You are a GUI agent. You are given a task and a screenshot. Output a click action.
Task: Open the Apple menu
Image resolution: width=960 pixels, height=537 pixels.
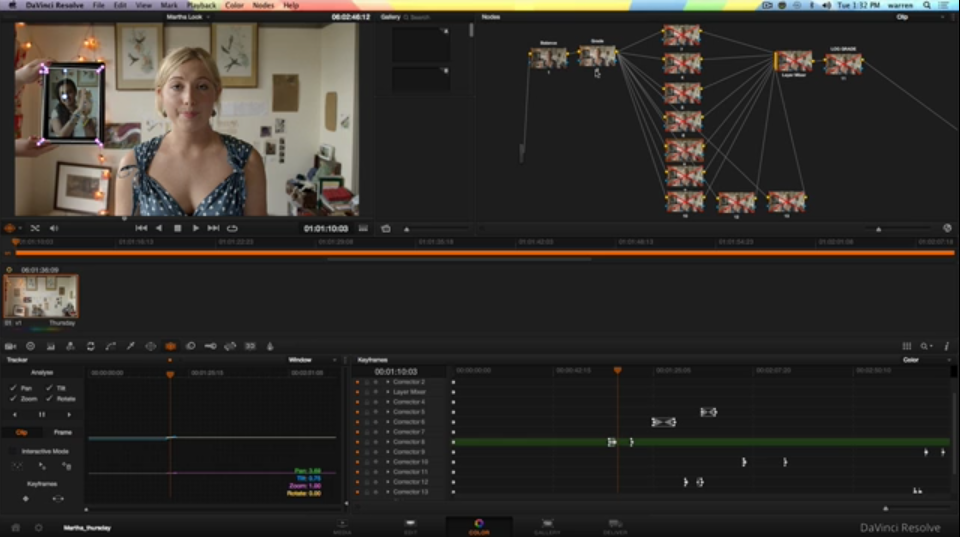[x=12, y=5]
